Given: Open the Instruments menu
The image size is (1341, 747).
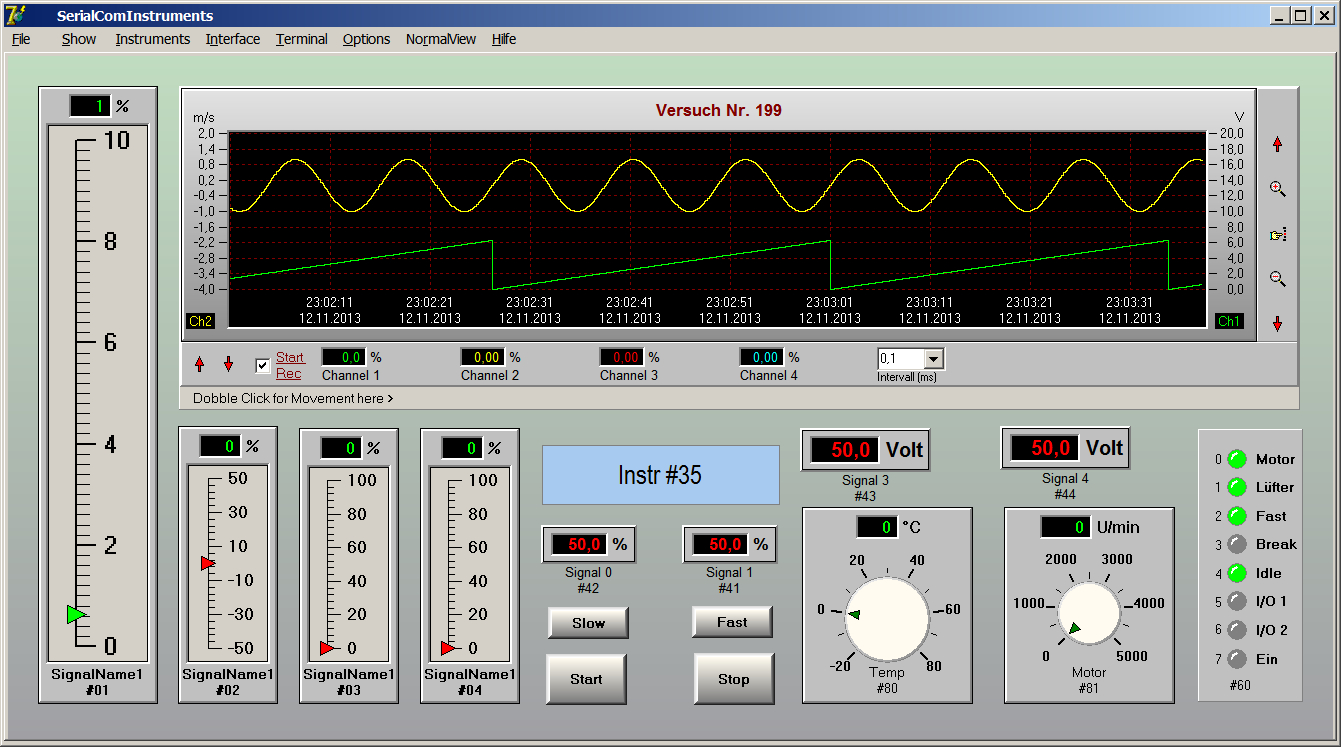Looking at the screenshot, I should coord(152,39).
